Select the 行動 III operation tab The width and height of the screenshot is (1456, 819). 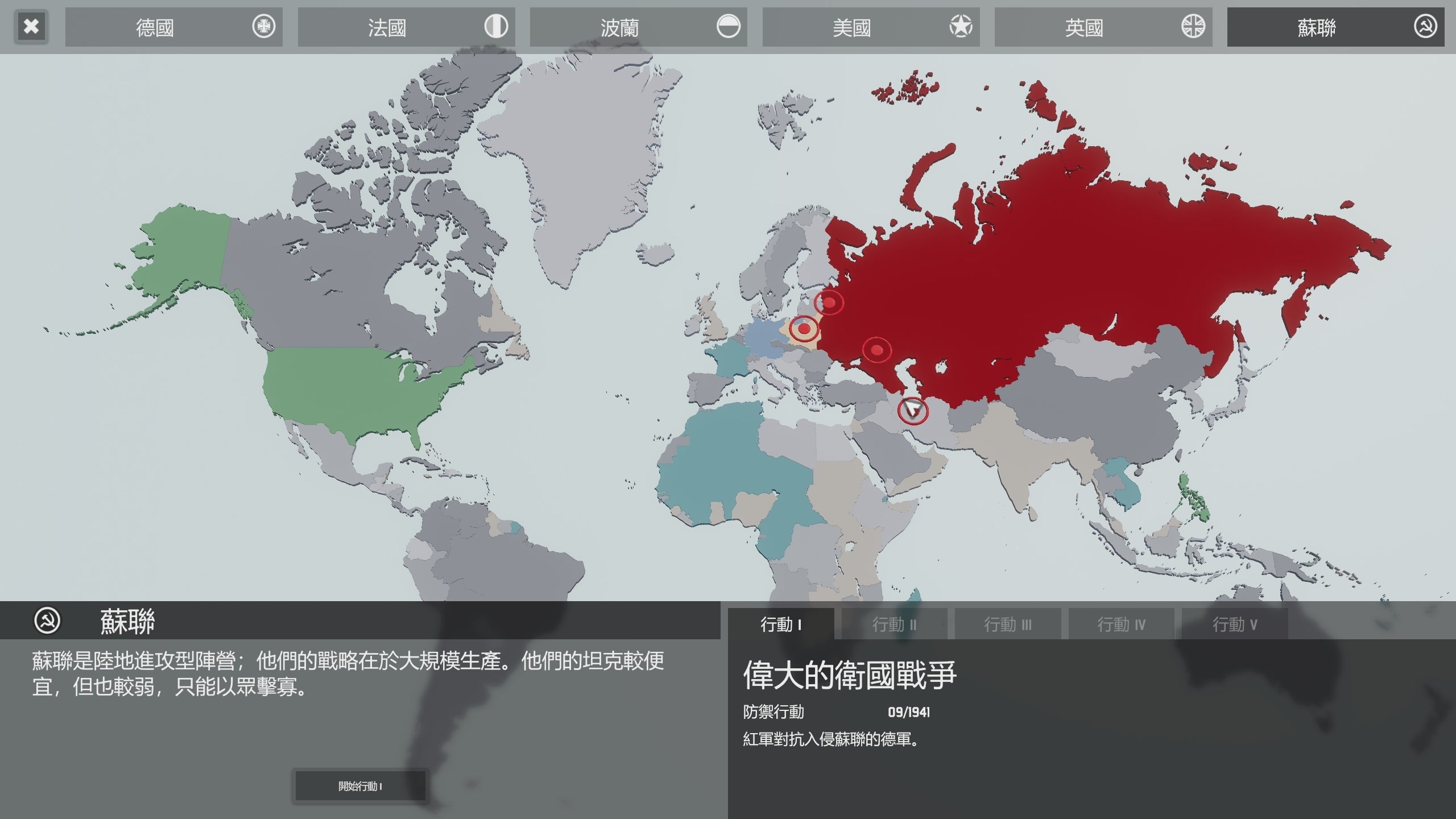pyautogui.click(x=1007, y=624)
